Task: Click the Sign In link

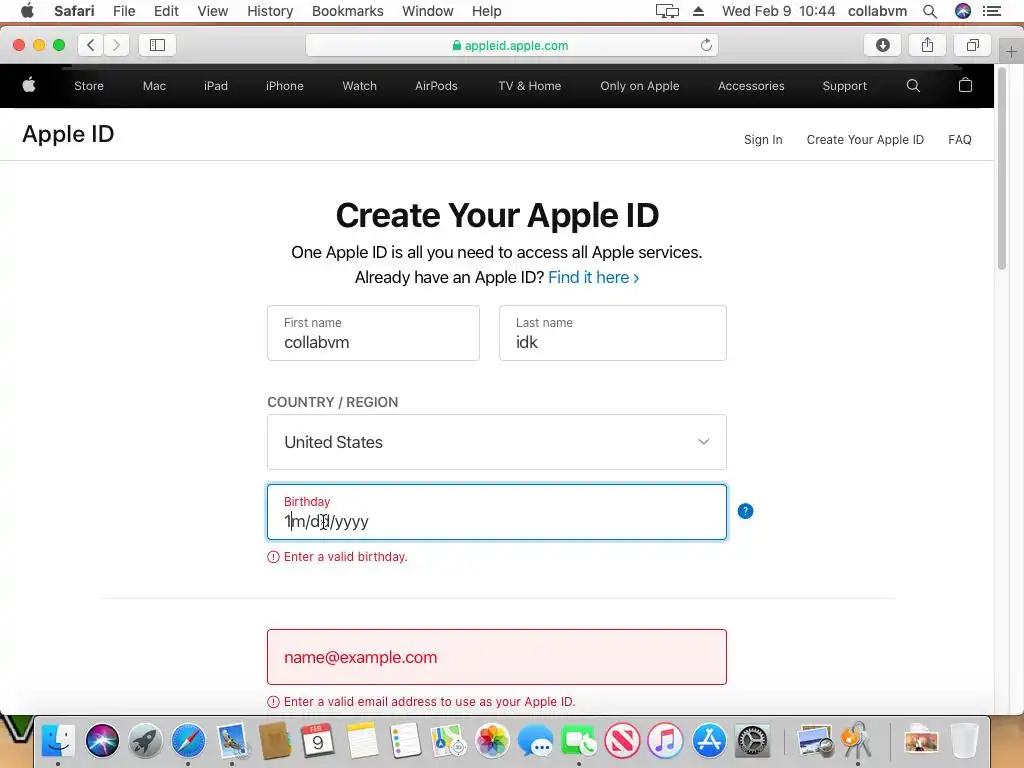Action: 763,140
